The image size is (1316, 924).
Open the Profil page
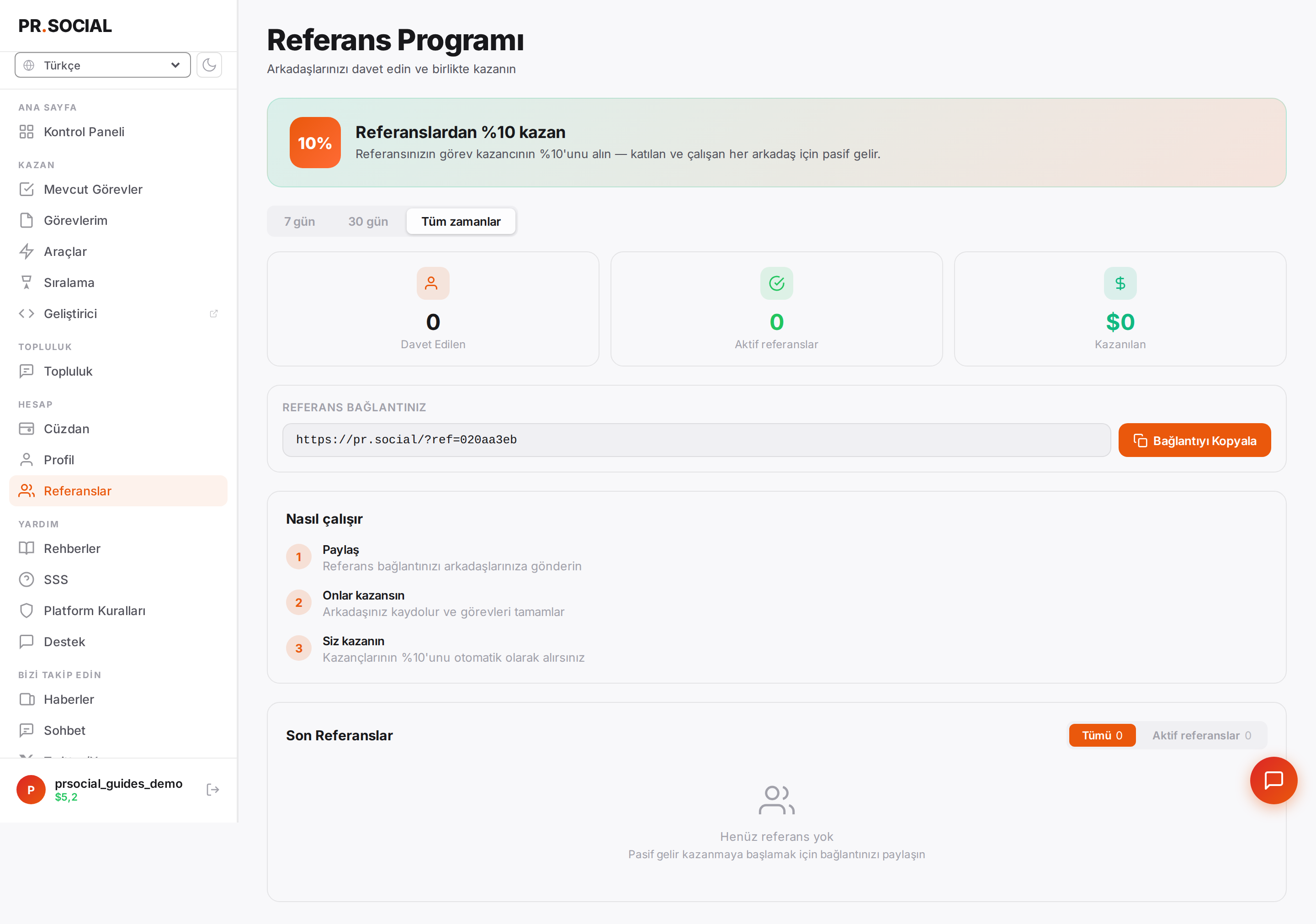coord(119,460)
